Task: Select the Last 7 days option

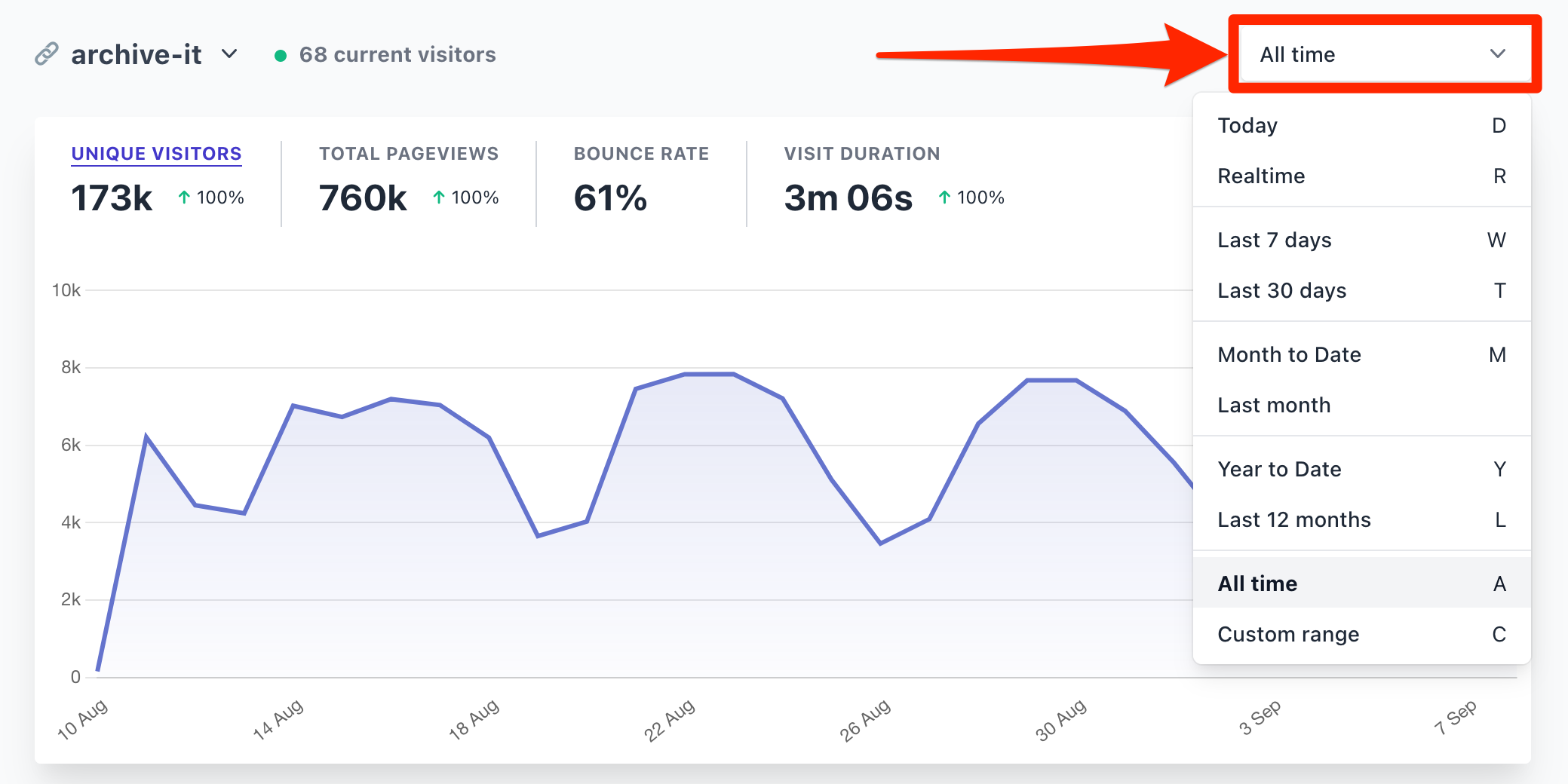Action: (x=1361, y=240)
